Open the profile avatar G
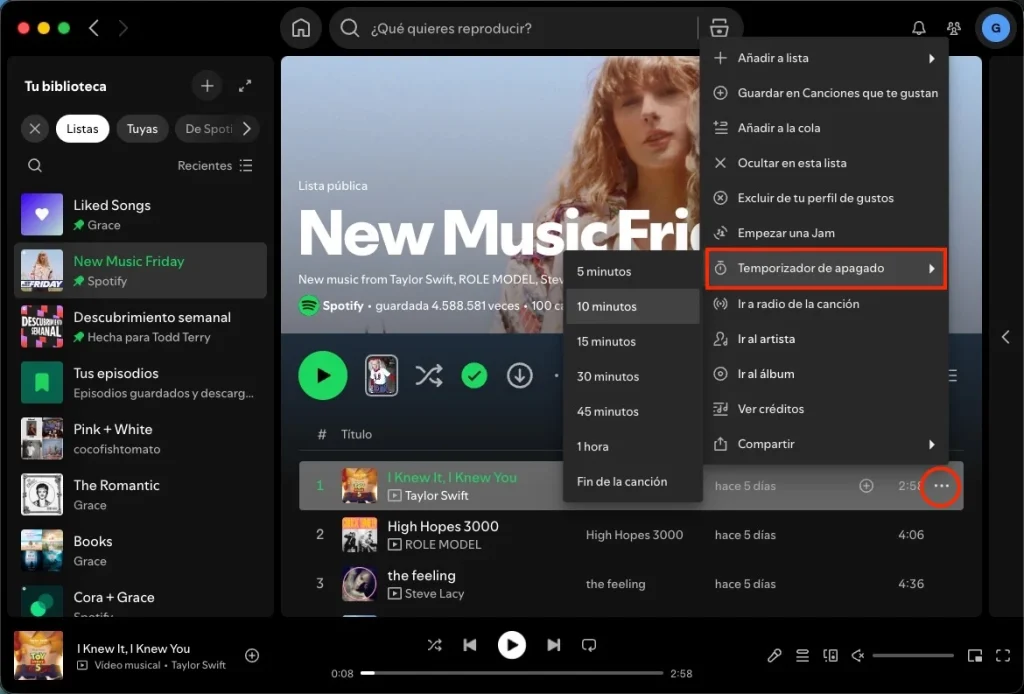1024x694 pixels. 995,28
